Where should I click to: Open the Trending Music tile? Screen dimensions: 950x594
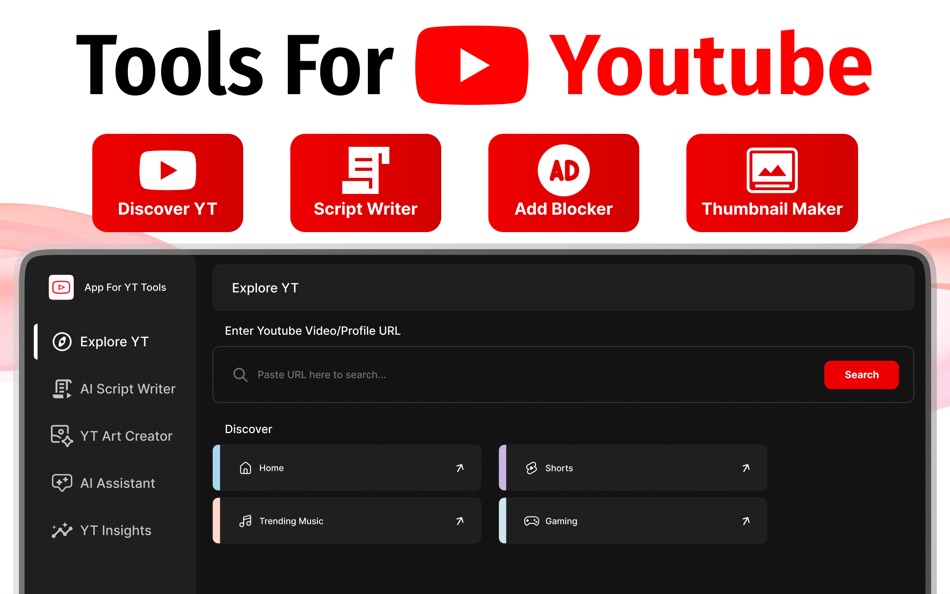pos(346,520)
